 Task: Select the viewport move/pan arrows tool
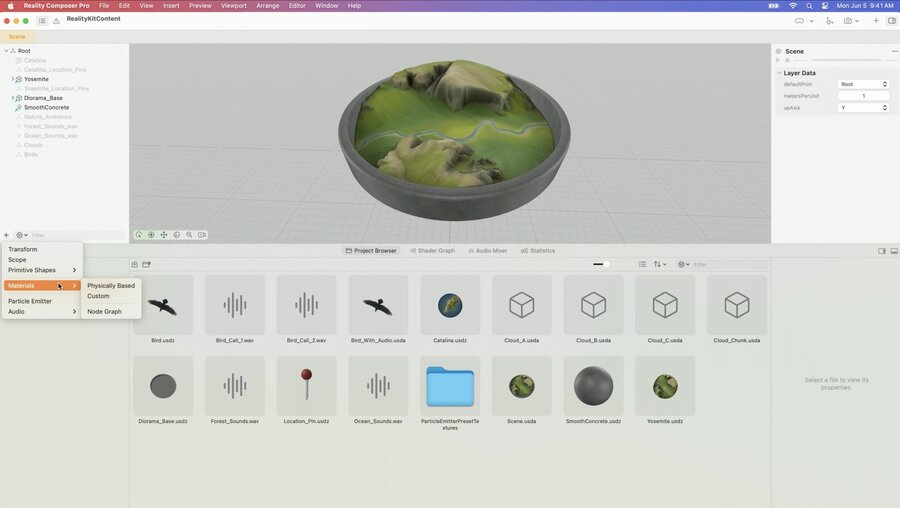pos(164,235)
